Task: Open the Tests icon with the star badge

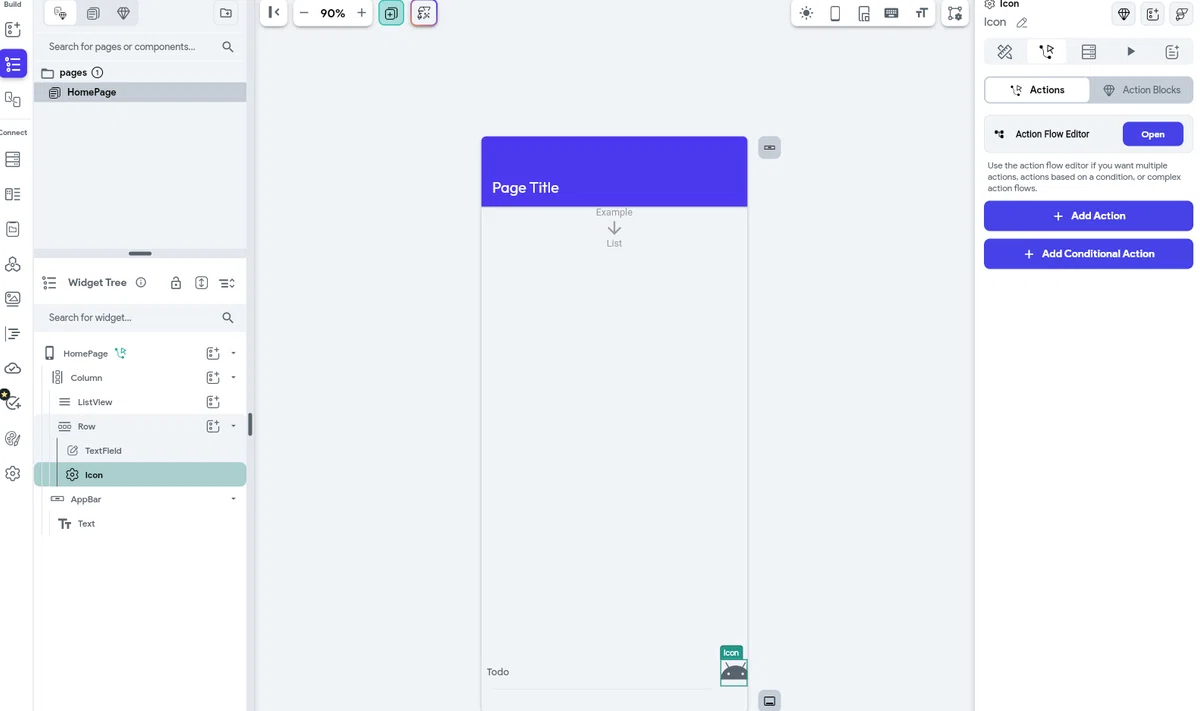Action: tap(11, 401)
